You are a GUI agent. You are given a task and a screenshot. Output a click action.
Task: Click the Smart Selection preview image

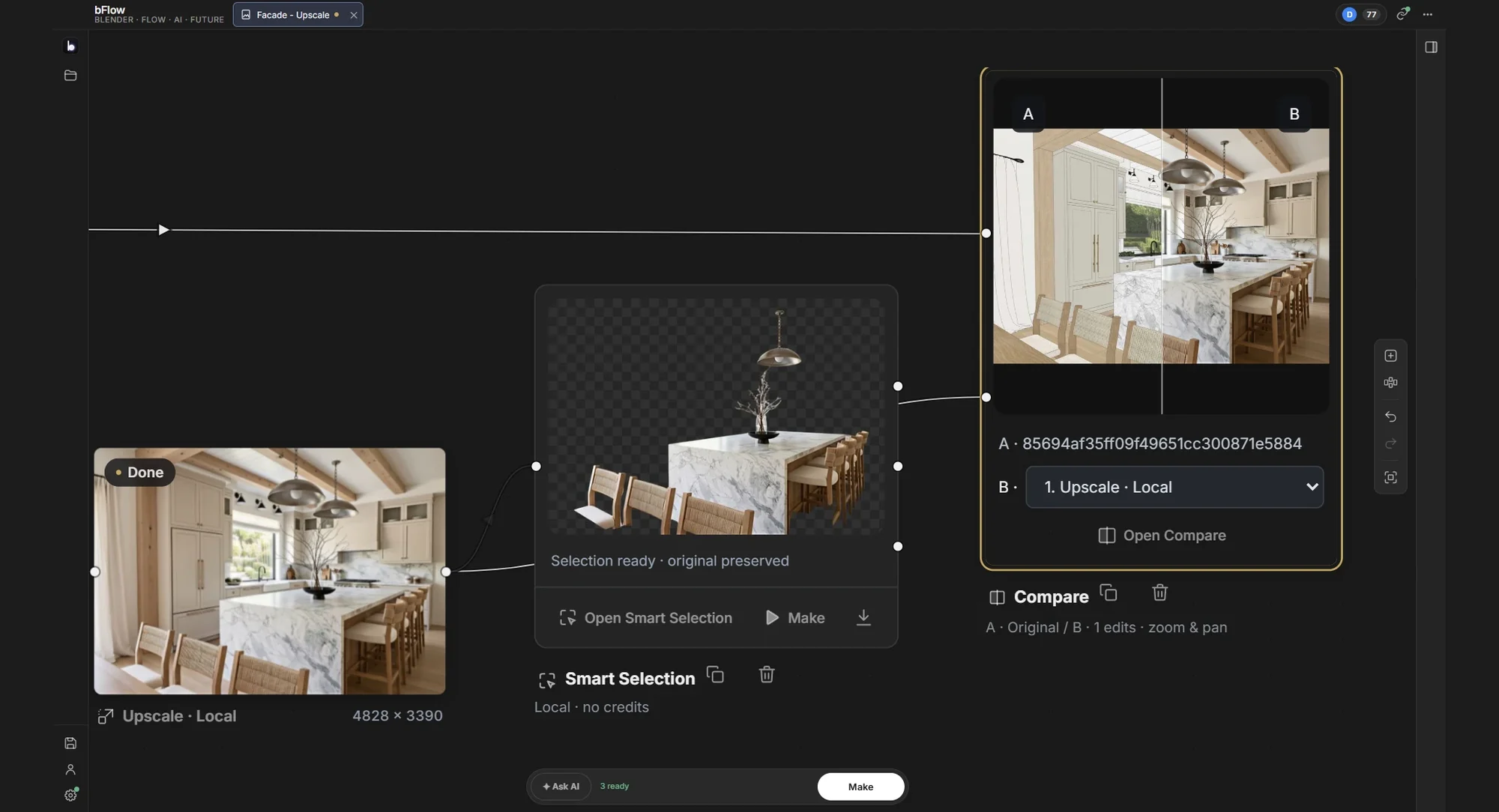716,416
